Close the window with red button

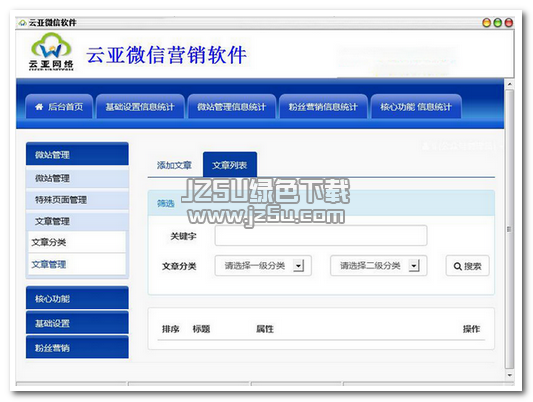coord(509,23)
